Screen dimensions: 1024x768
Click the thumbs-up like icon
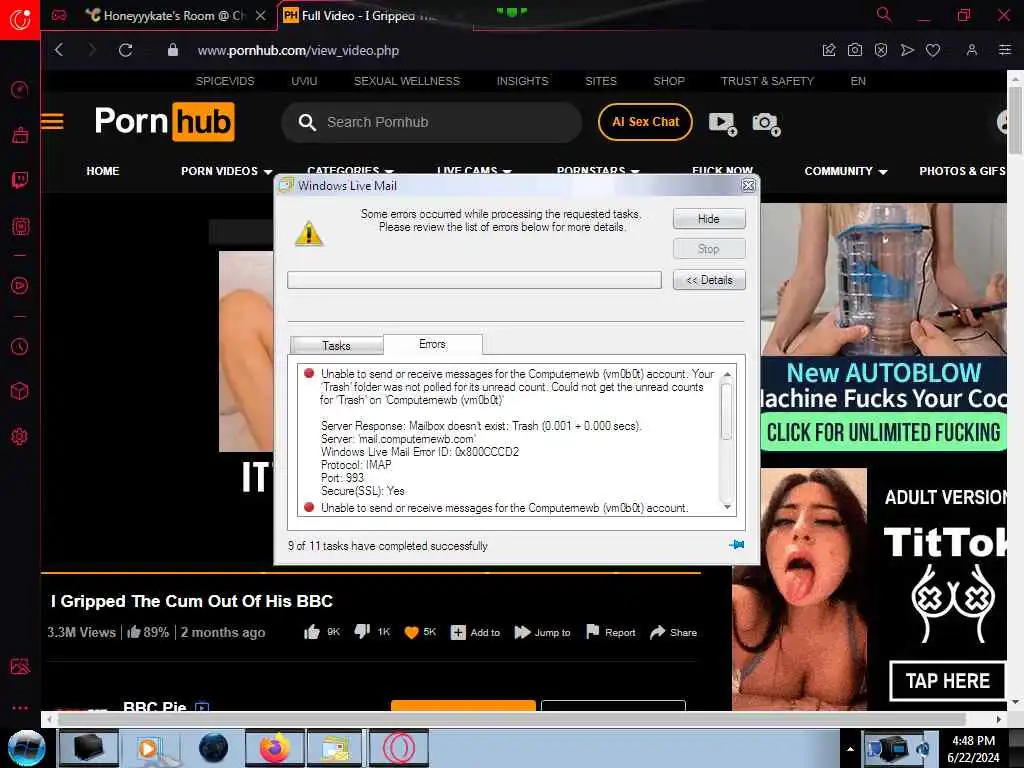[312, 632]
